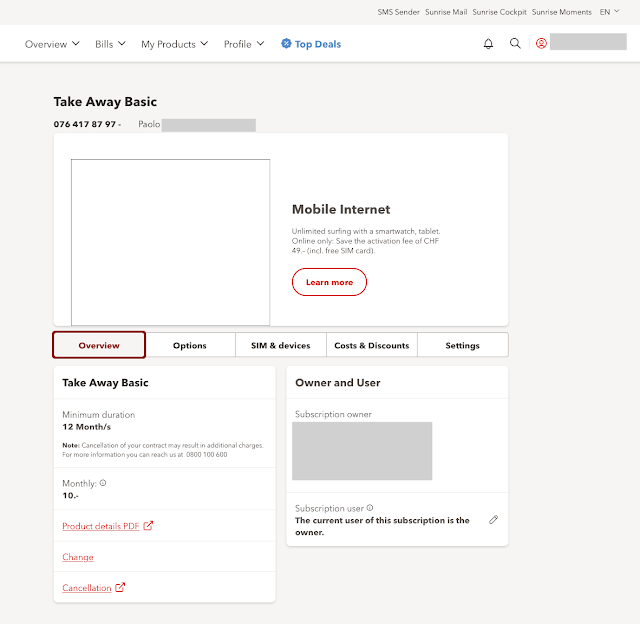Click the pencil icon to edit subscription user
The width and height of the screenshot is (640, 624).
(x=493, y=520)
